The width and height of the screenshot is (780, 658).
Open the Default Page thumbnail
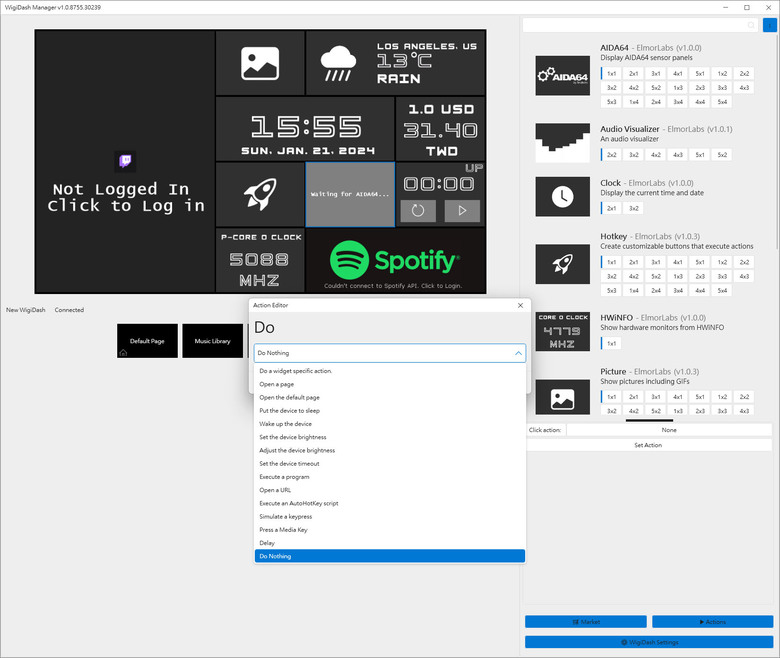[x=147, y=341]
